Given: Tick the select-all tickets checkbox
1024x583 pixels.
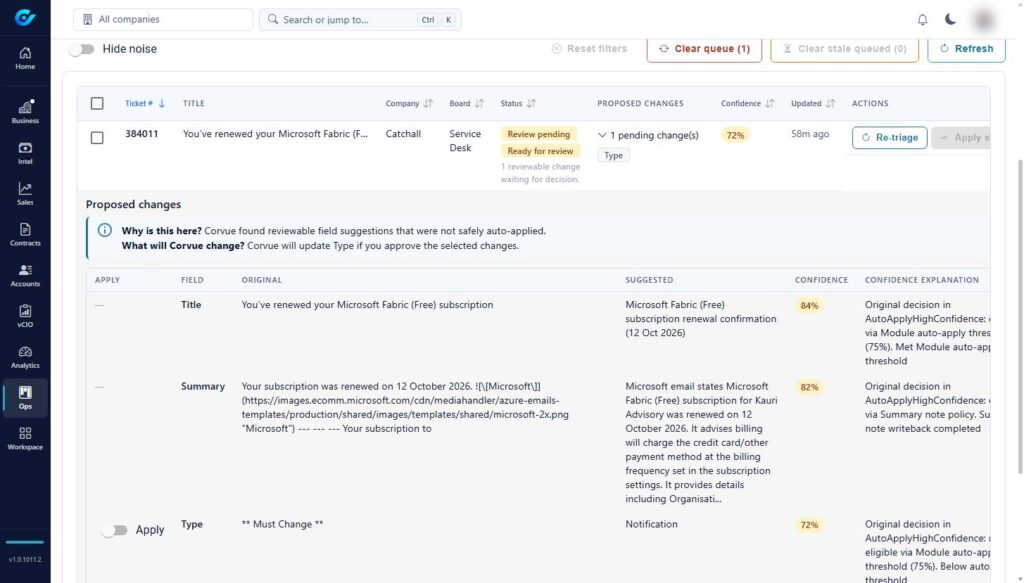Looking at the screenshot, I should 97,103.
